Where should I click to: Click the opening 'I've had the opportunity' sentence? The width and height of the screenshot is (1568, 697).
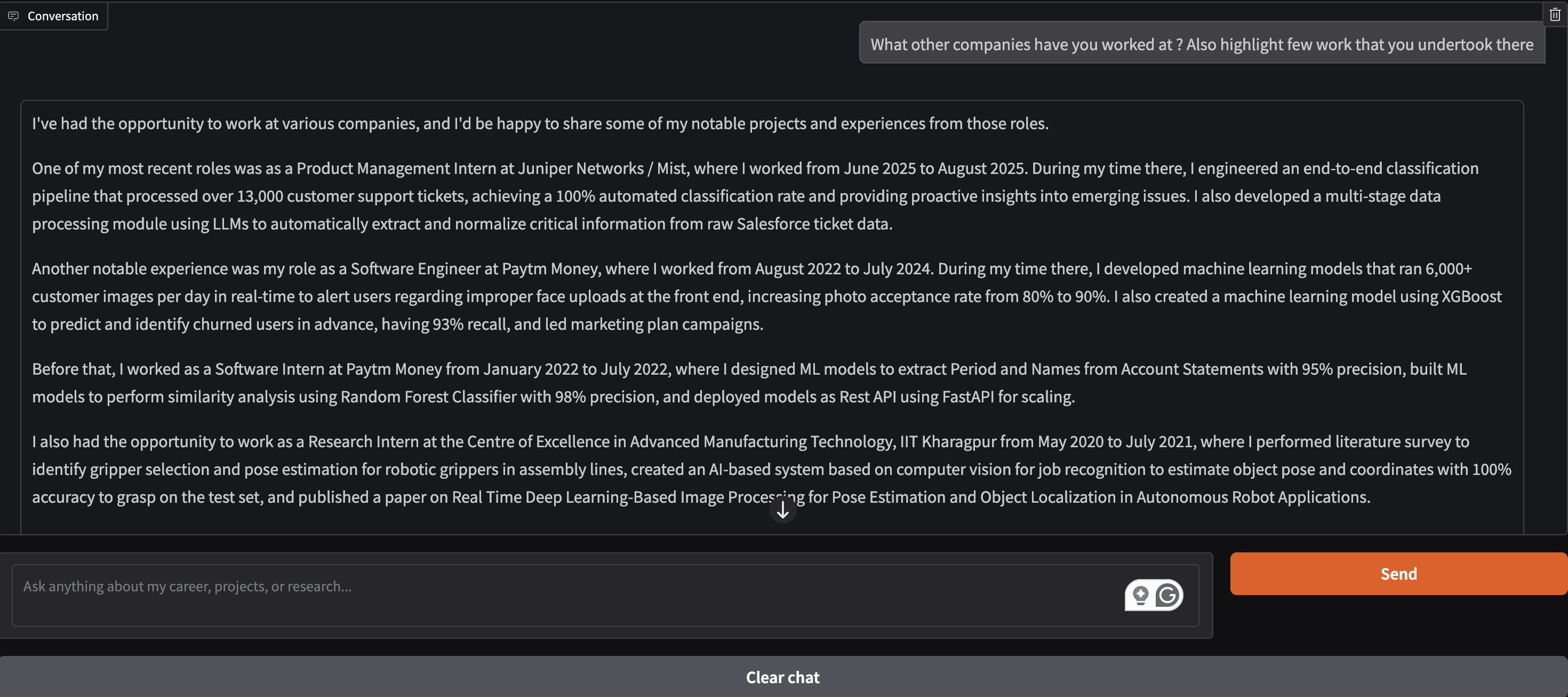[x=540, y=124]
